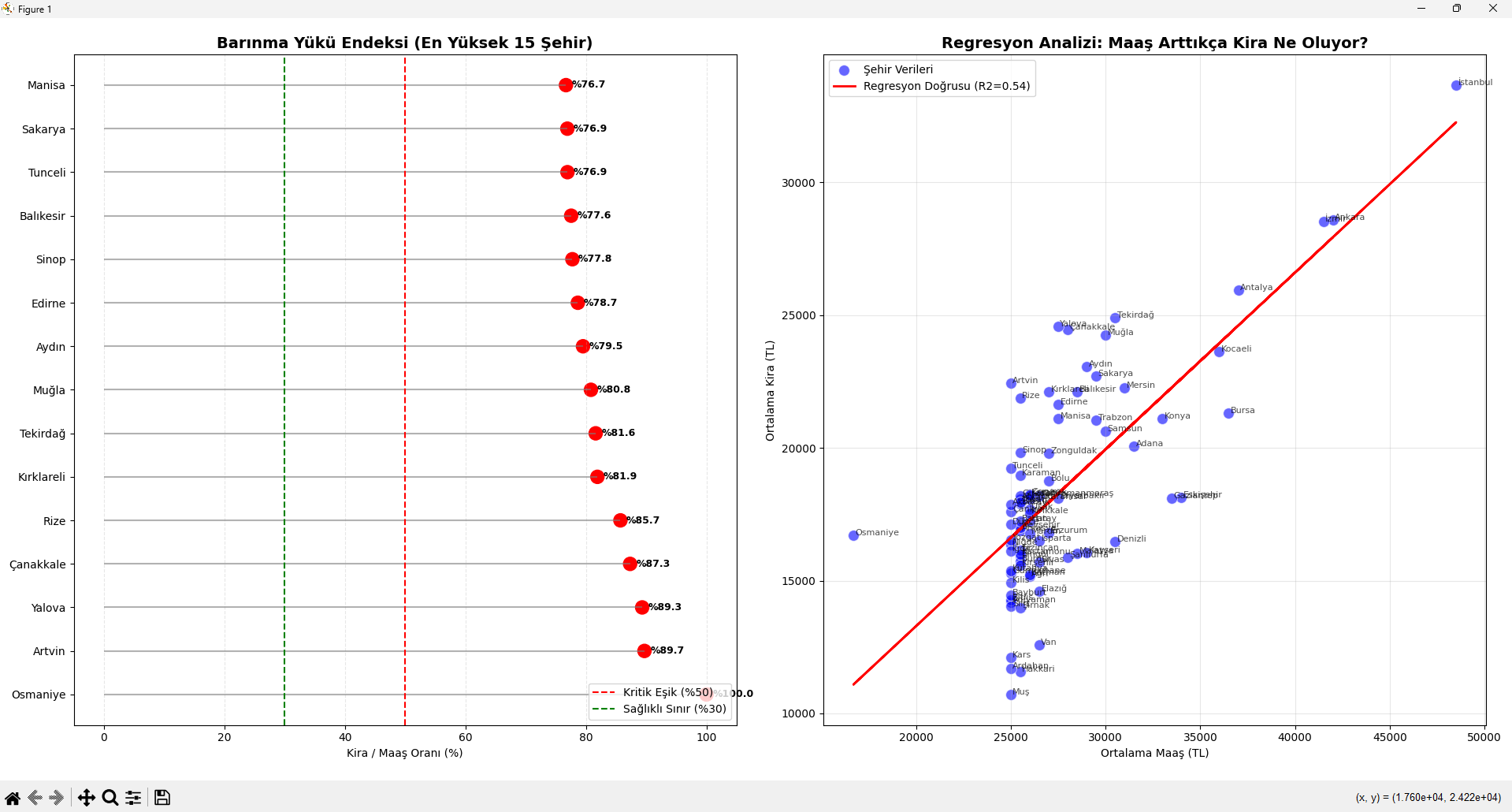Click the İstanbul data point in scatter plot

point(1456,85)
